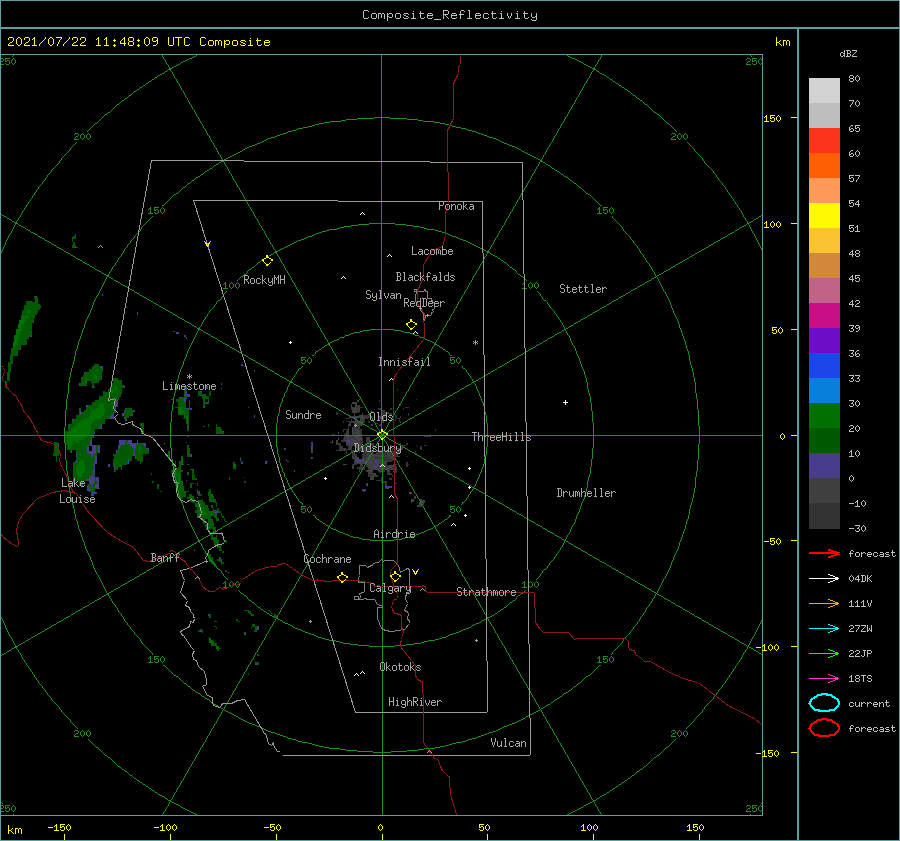Click the Didsbury label
900x841 pixels.
tap(377, 448)
